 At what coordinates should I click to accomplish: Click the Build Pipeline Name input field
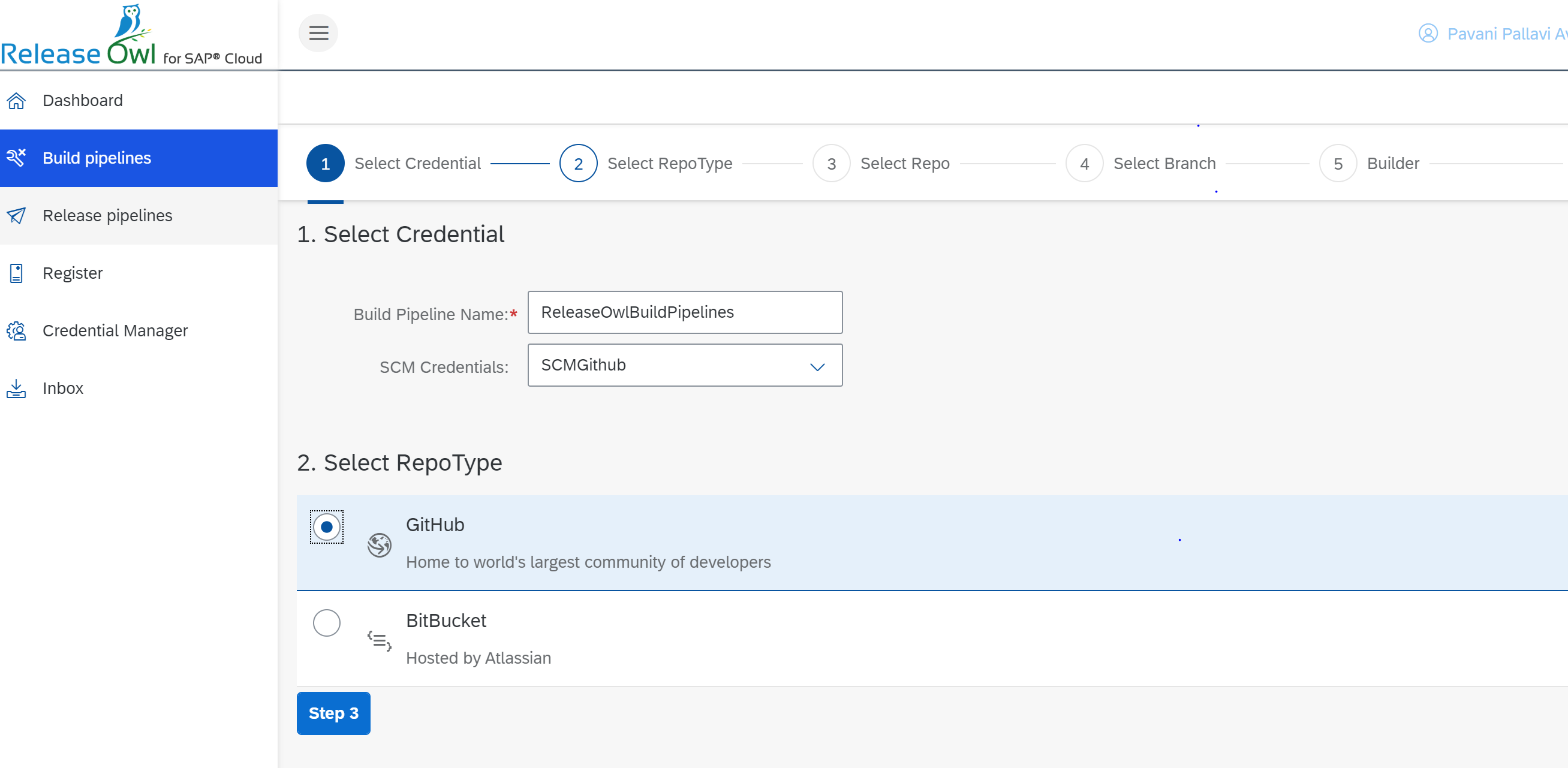click(x=684, y=313)
